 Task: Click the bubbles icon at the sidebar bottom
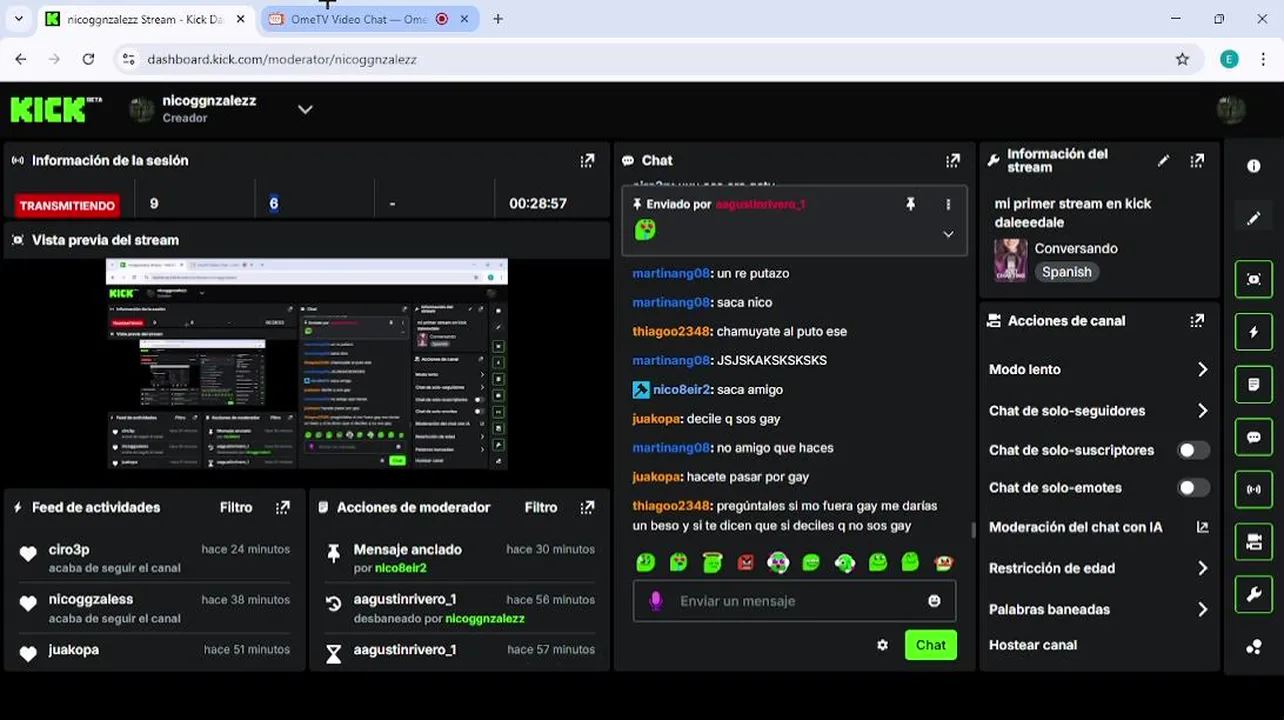coord(1254,647)
